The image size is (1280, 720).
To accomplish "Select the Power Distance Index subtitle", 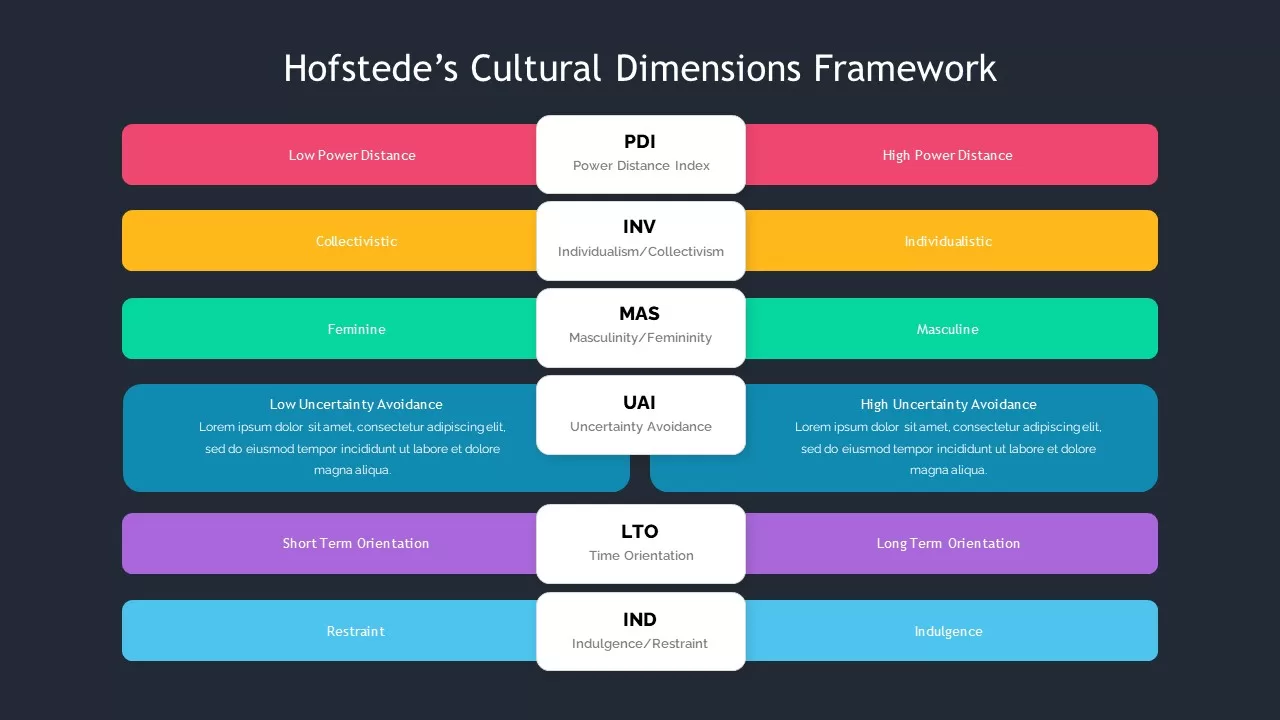I will [x=641, y=166].
